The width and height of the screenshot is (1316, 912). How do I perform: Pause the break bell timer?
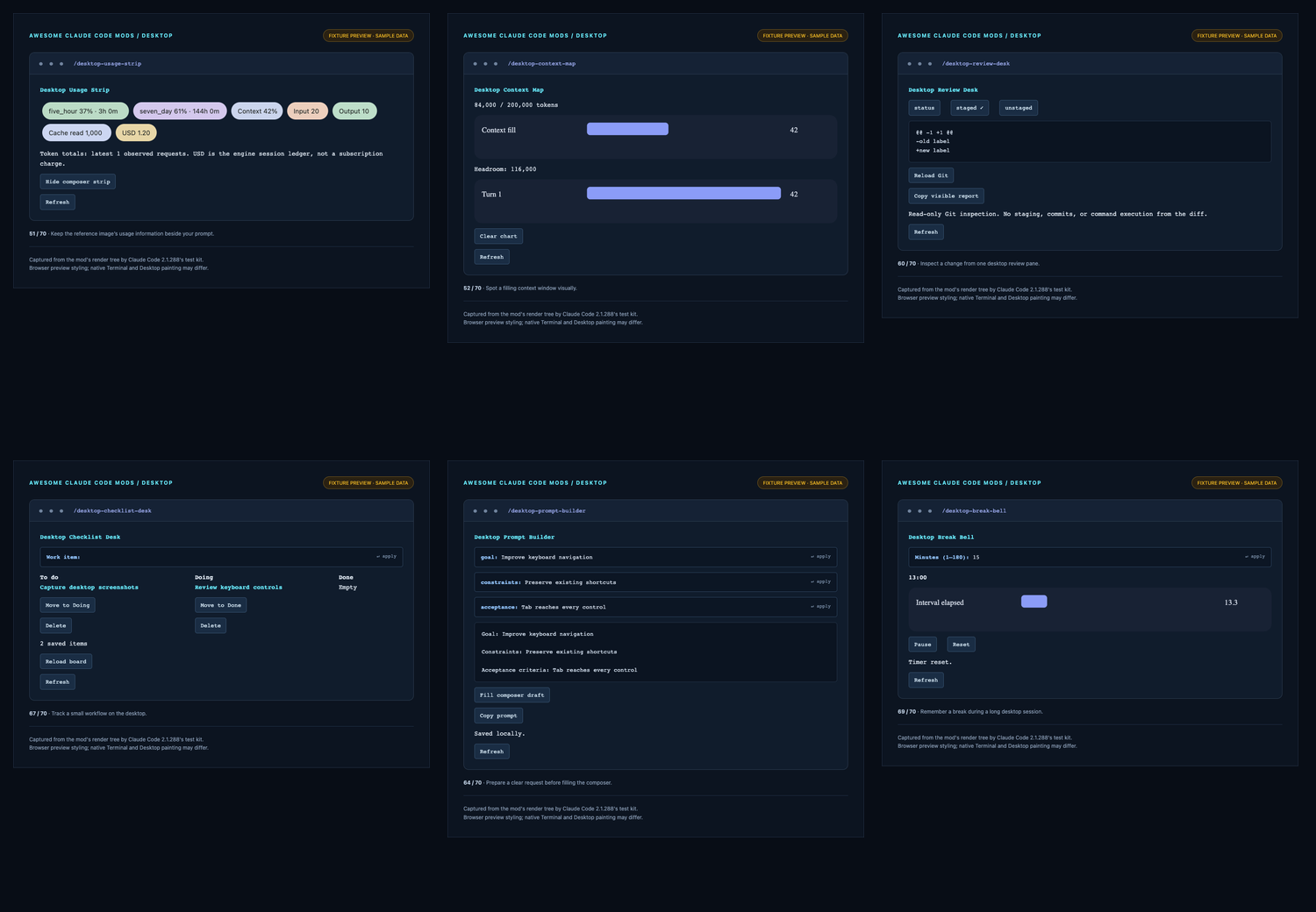[x=923, y=644]
